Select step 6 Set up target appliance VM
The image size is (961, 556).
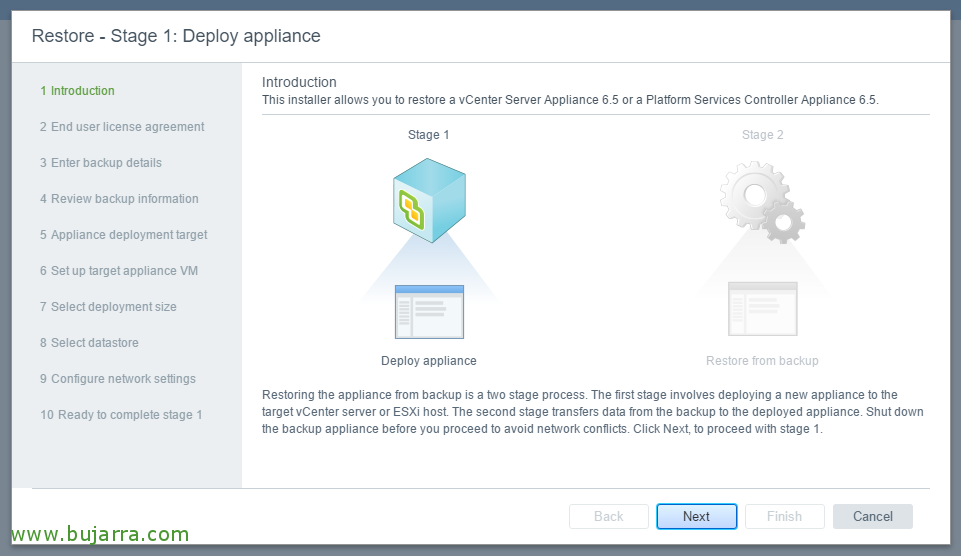tap(119, 271)
